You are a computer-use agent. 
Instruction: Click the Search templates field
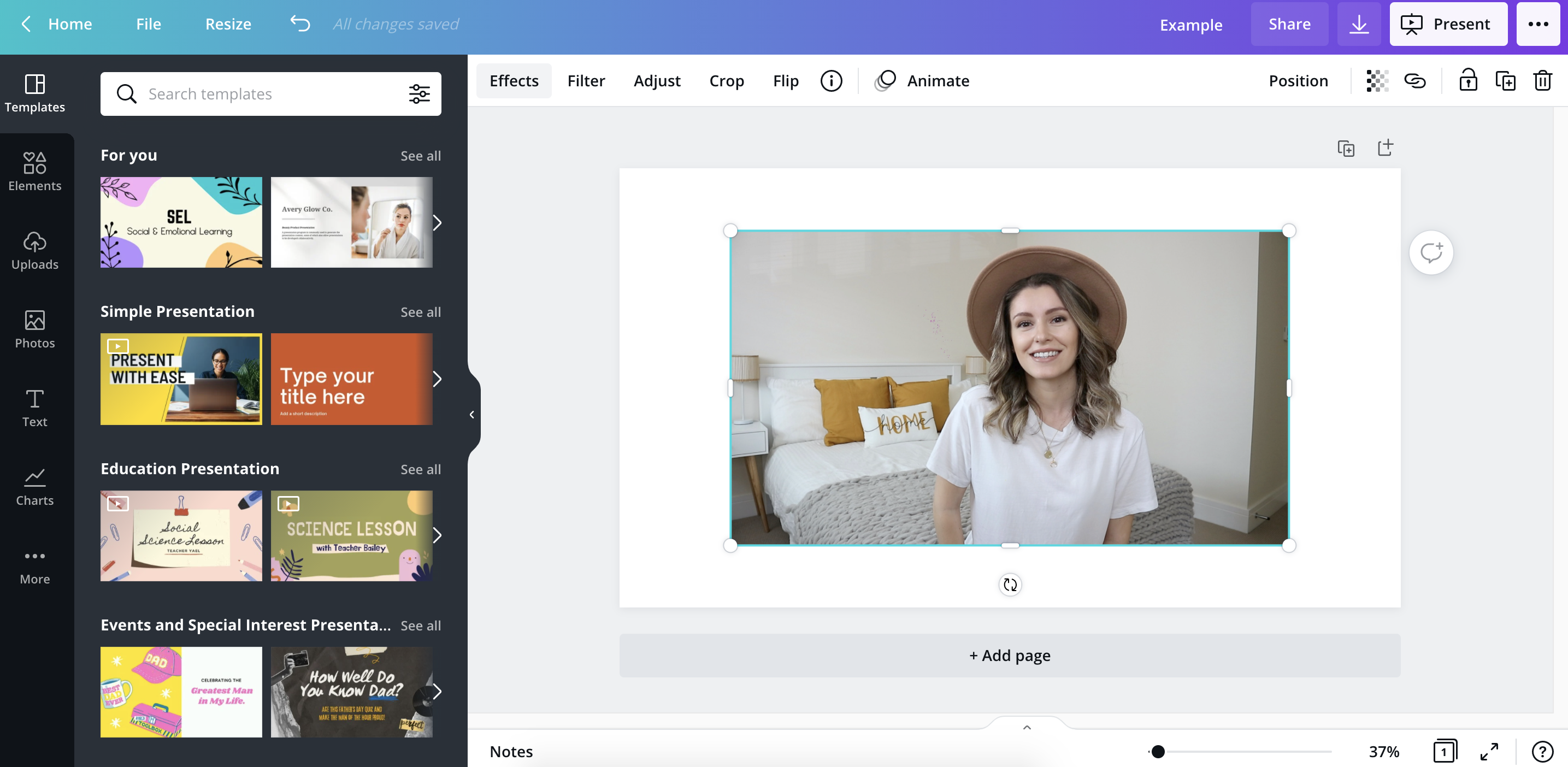(270, 94)
